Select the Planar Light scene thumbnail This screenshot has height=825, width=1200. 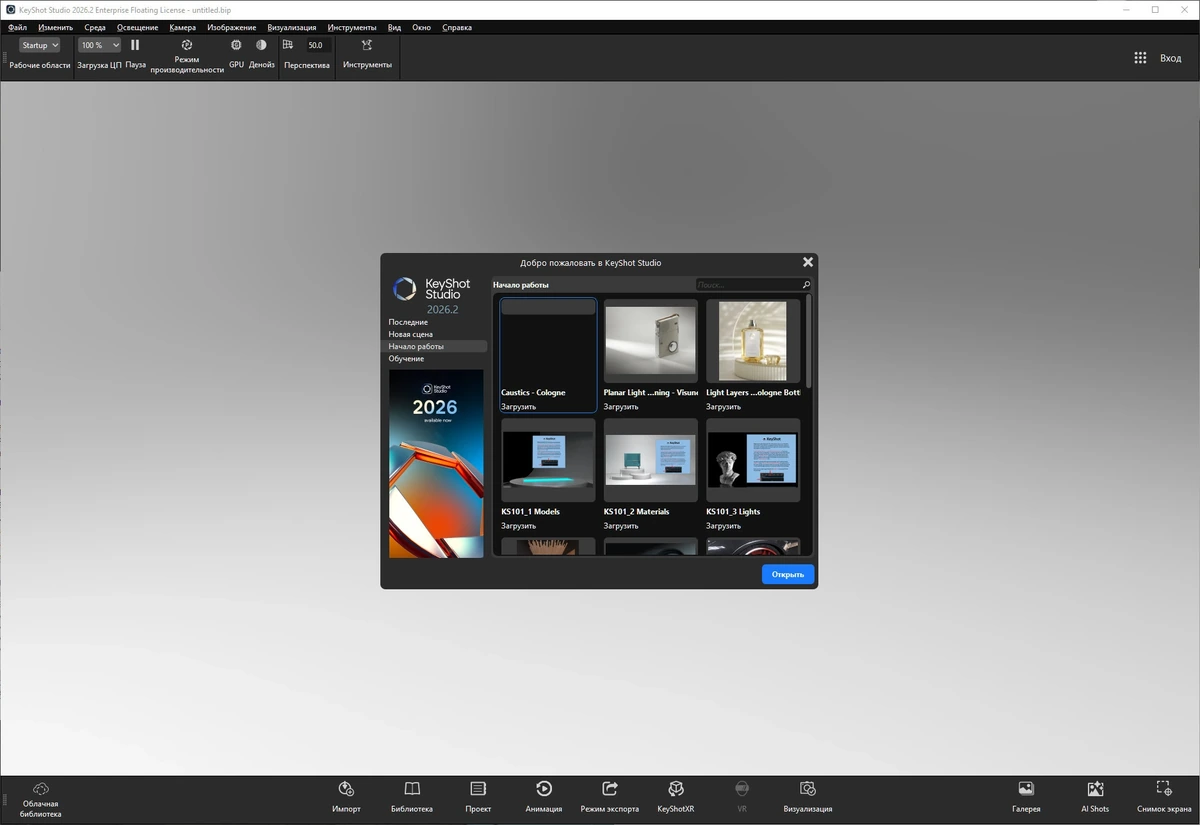651,343
